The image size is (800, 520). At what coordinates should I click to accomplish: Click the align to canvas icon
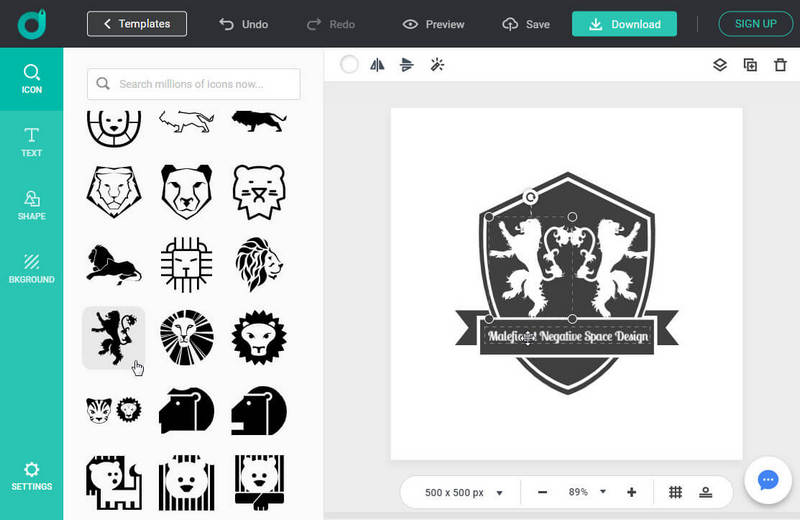tap(705, 492)
